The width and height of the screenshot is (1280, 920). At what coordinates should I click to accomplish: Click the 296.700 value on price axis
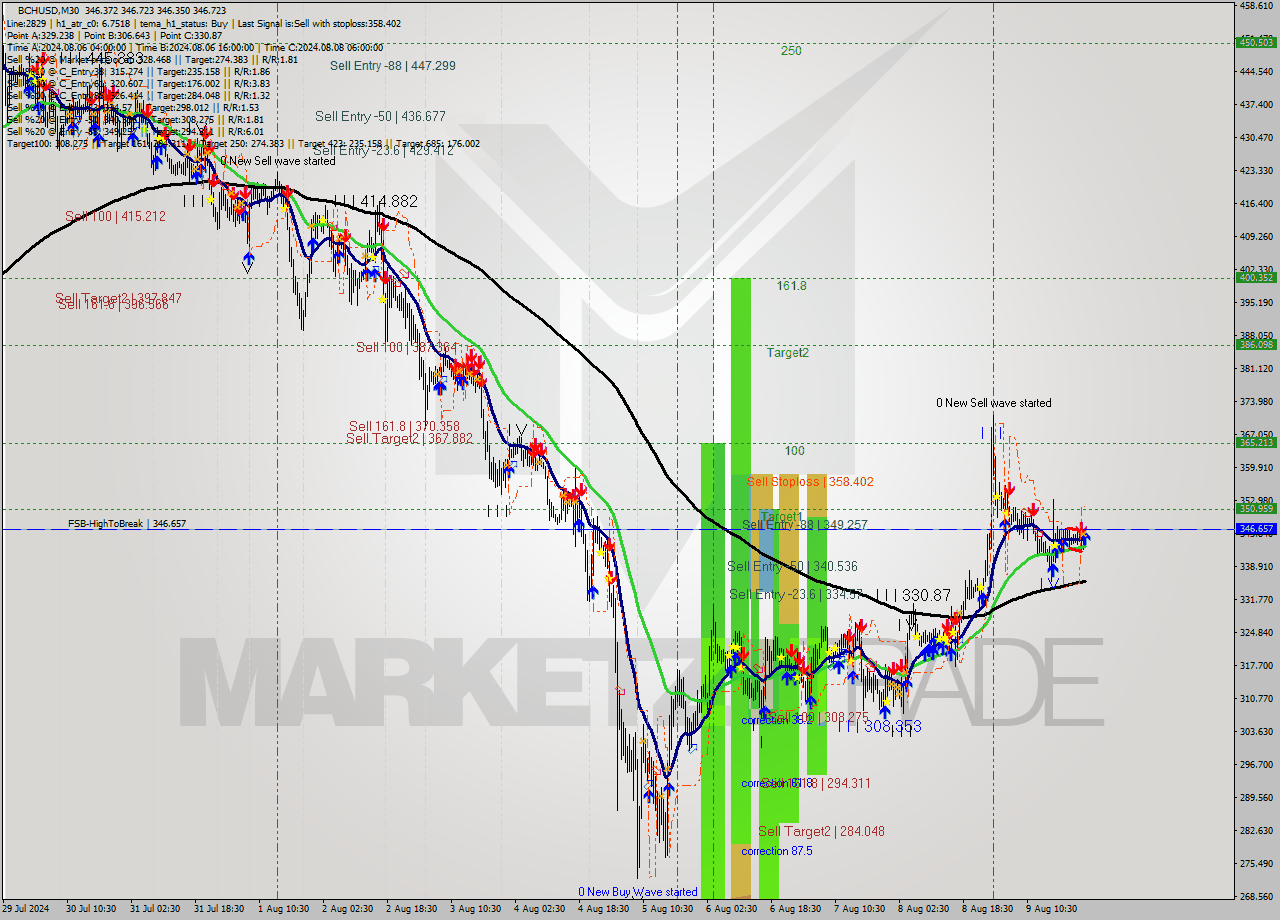pyautogui.click(x=1256, y=765)
